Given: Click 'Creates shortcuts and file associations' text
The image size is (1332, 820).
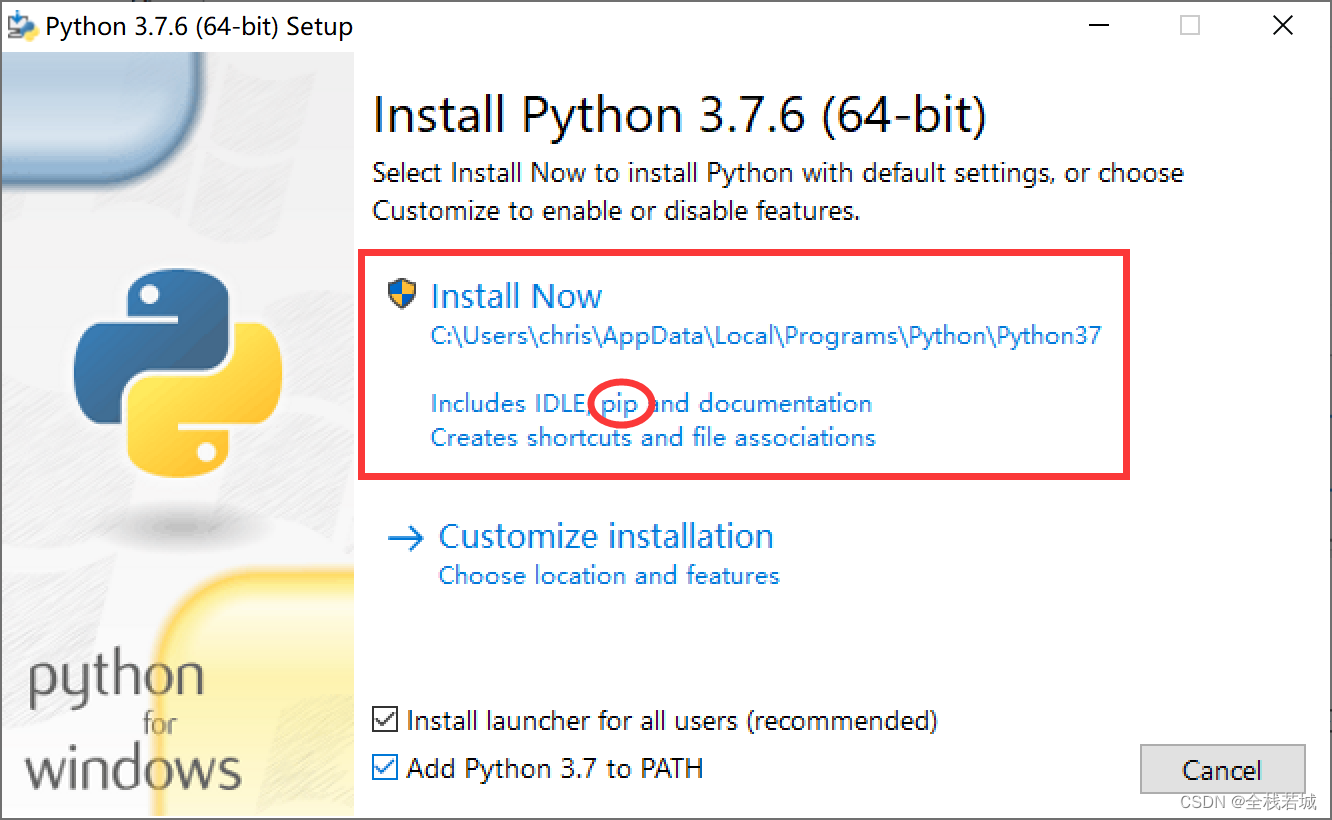Looking at the screenshot, I should point(652,437).
